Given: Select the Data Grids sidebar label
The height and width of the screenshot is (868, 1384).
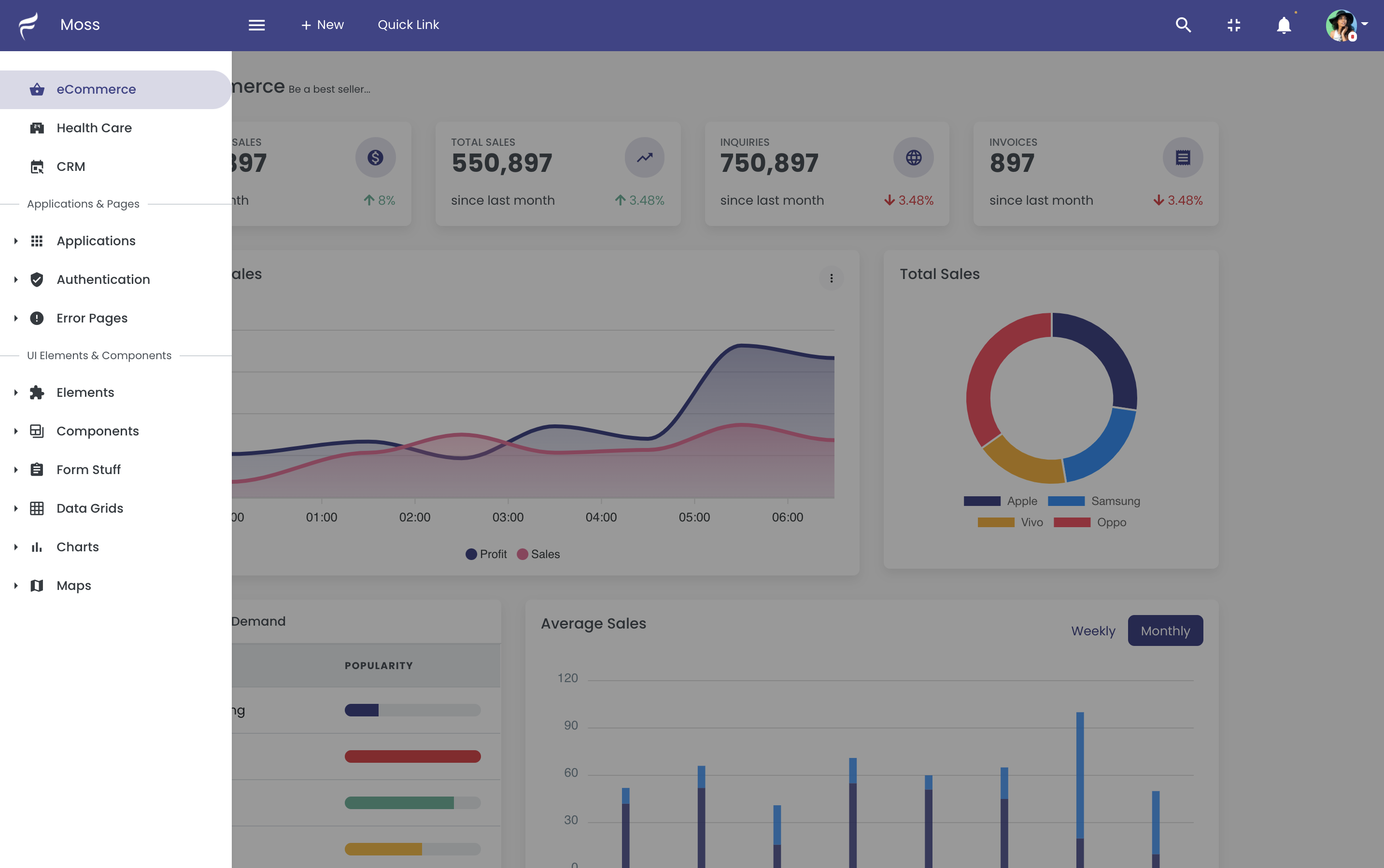Looking at the screenshot, I should pos(90,508).
